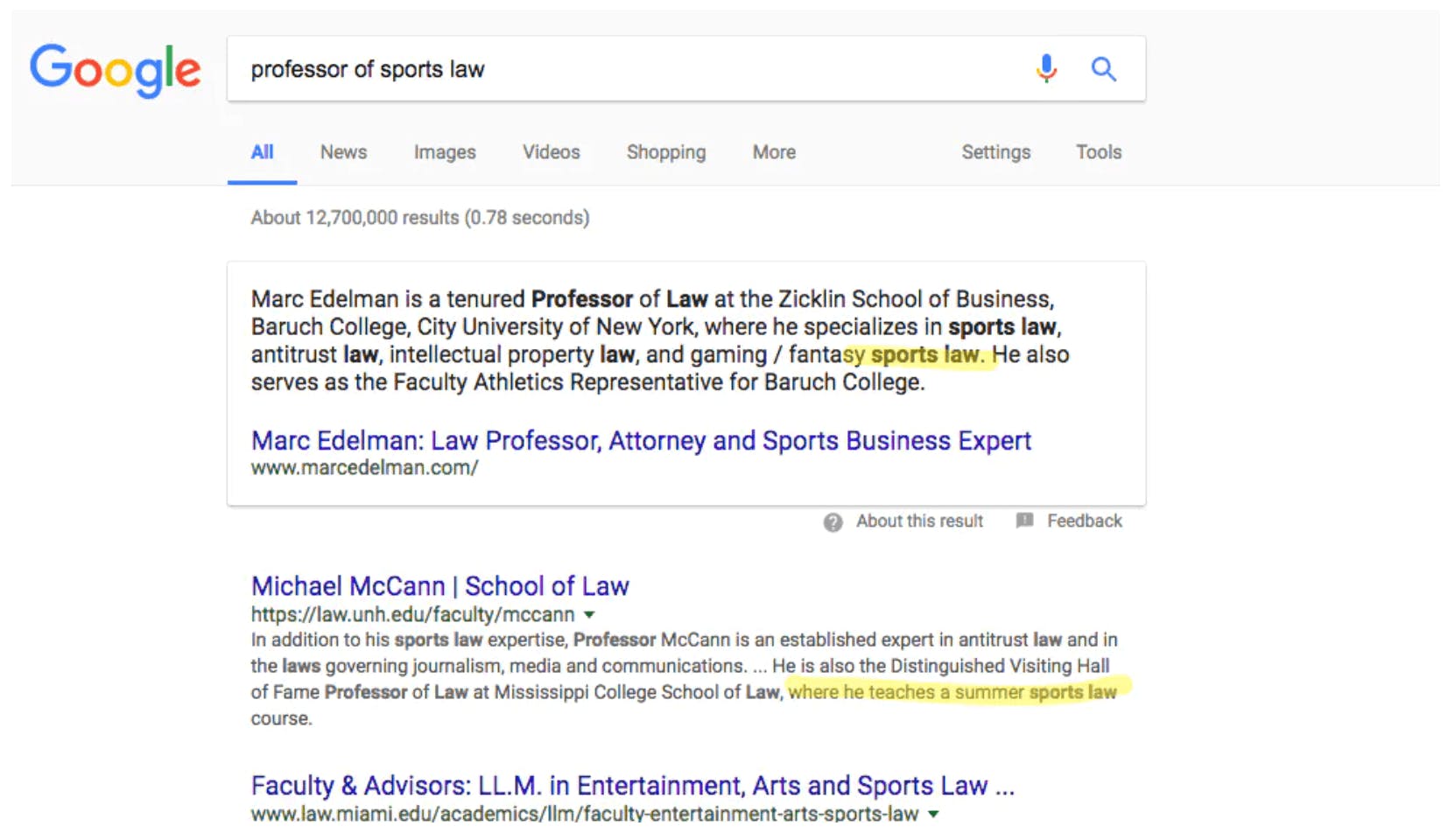The width and height of the screenshot is (1455, 840).
Task: Click the magnifying glass search icon
Action: tap(1103, 67)
